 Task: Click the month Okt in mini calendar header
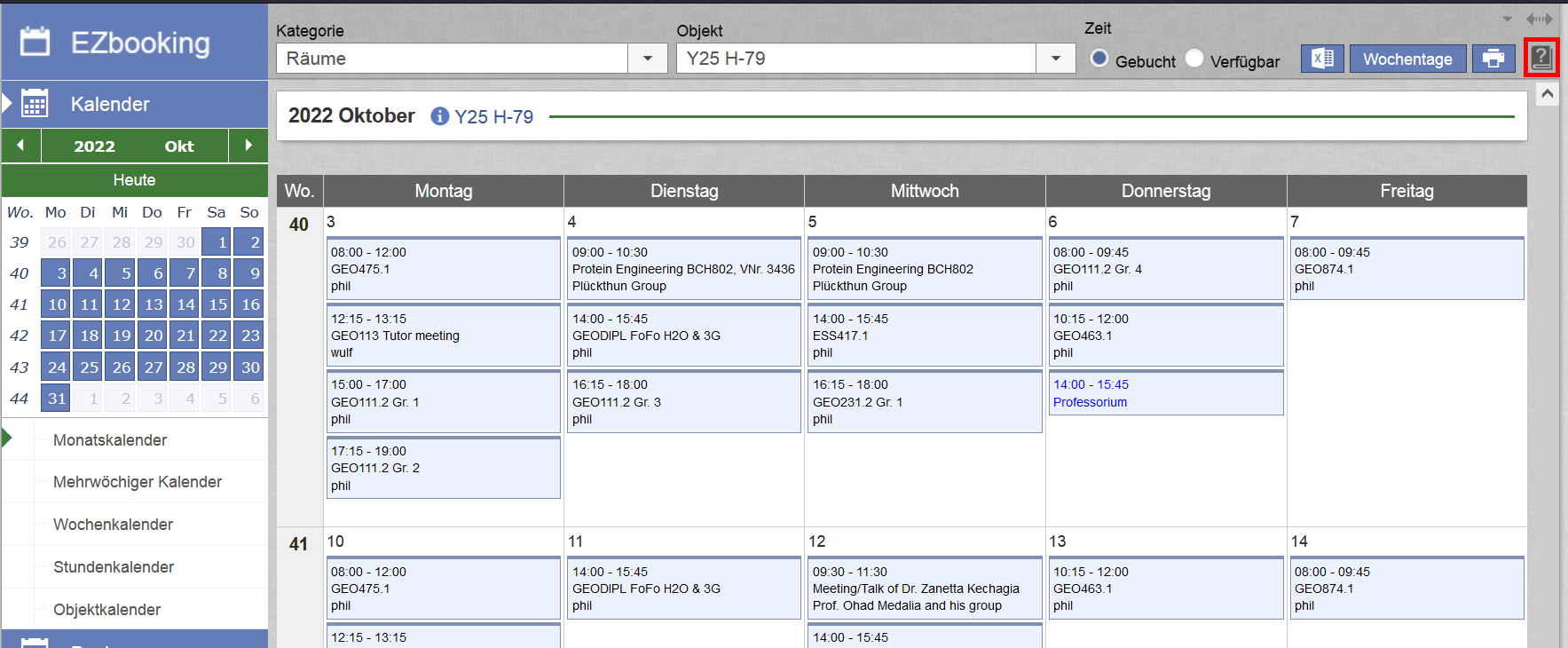pos(179,146)
